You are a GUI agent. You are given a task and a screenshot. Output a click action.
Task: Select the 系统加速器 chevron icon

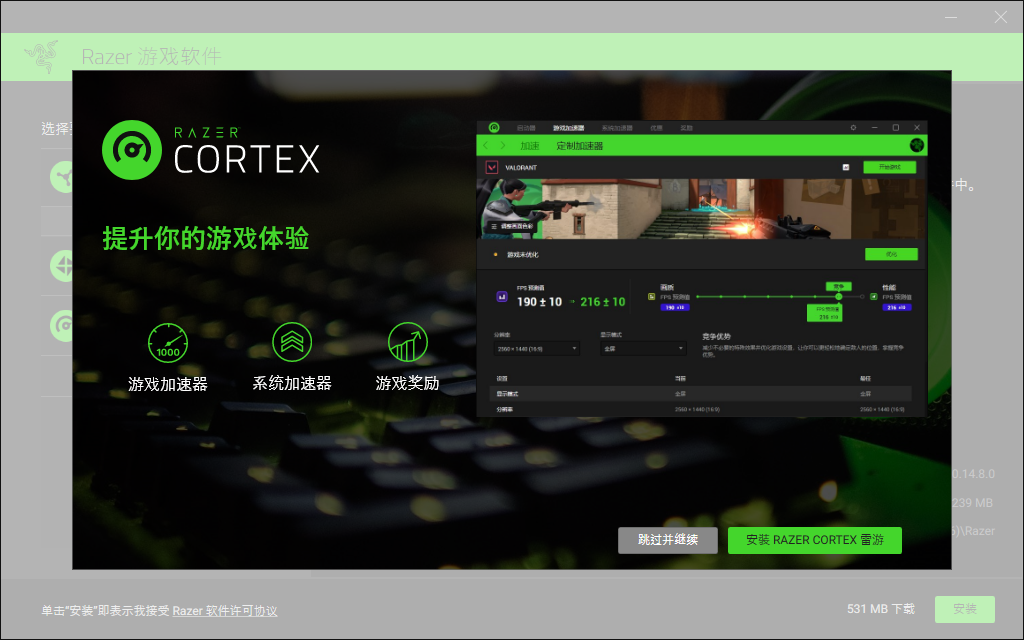point(292,342)
